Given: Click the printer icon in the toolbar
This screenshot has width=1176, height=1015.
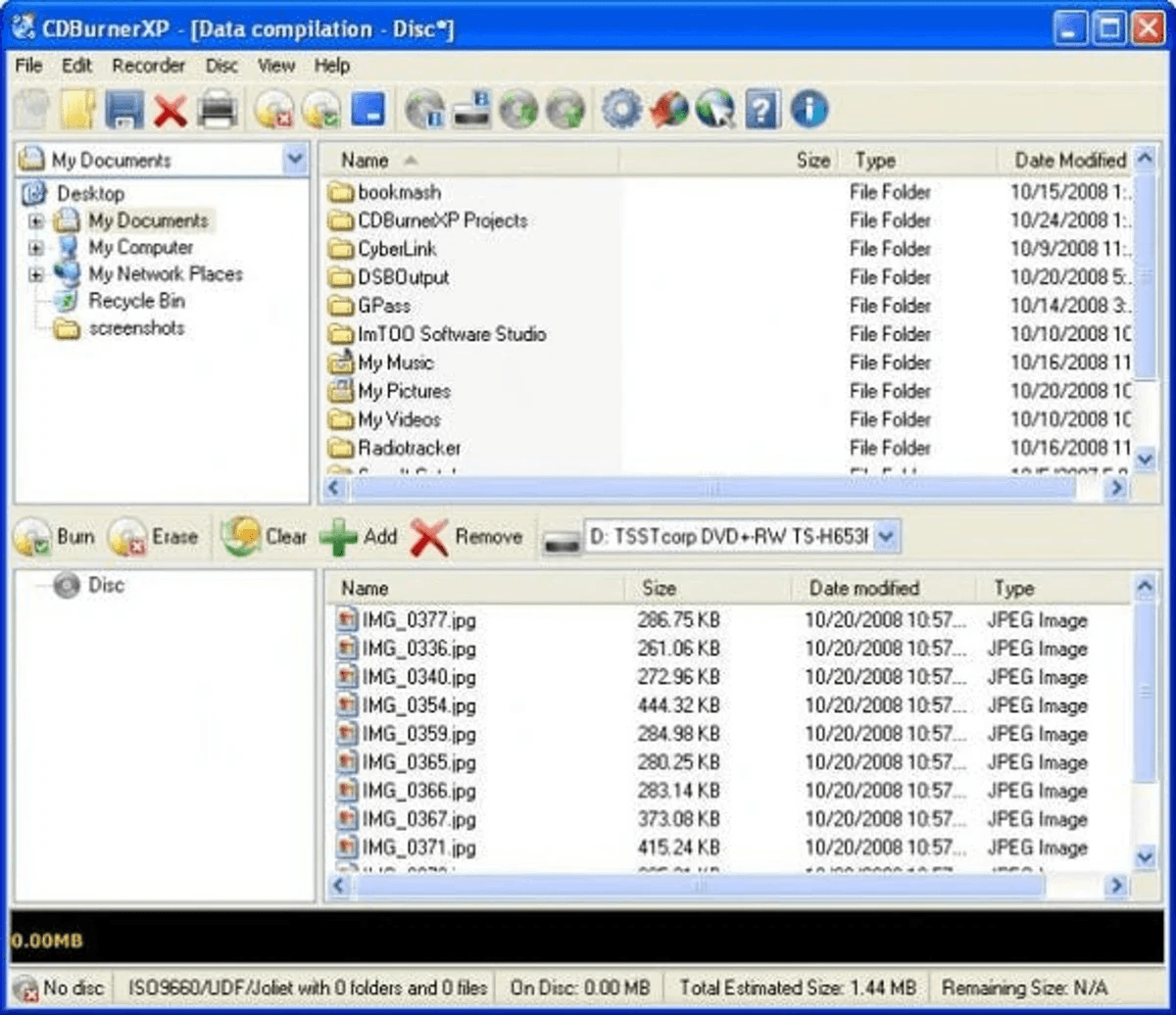Looking at the screenshot, I should pyautogui.click(x=218, y=109).
